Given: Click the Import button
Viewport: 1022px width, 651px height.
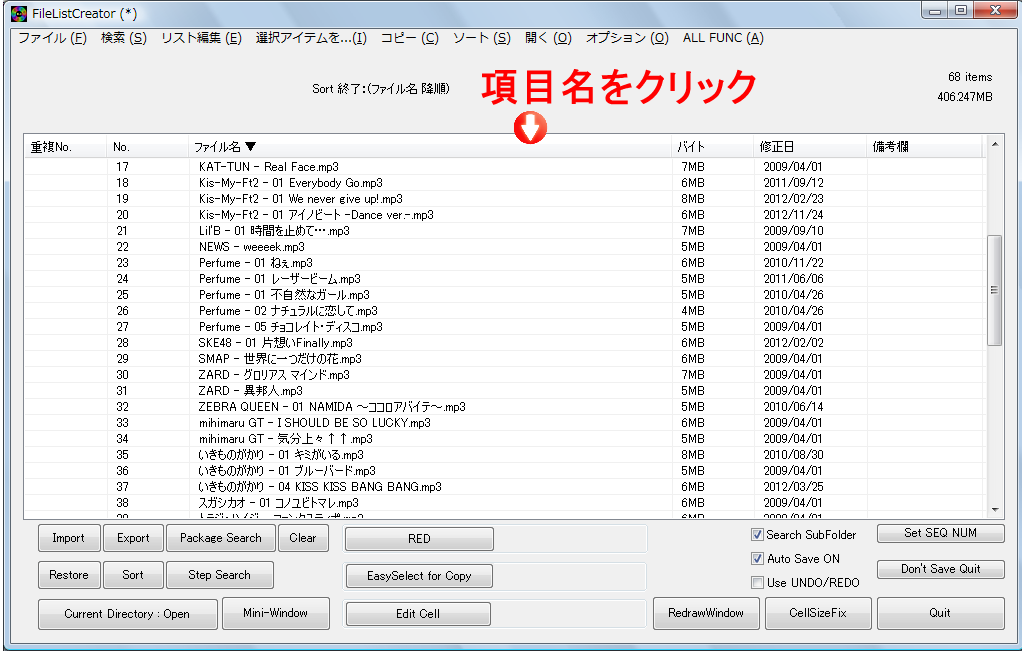Looking at the screenshot, I should (68, 537).
